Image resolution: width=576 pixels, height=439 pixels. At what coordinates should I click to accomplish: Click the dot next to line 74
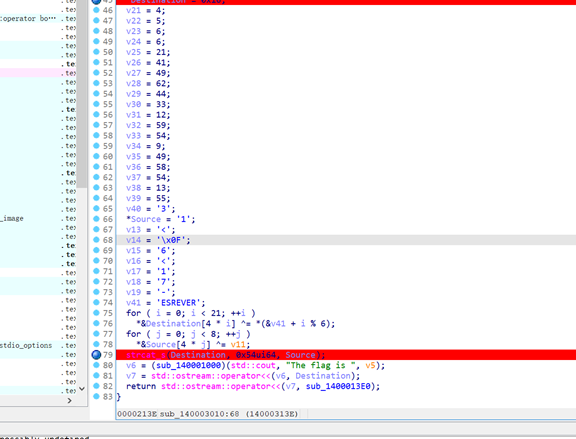click(x=96, y=302)
